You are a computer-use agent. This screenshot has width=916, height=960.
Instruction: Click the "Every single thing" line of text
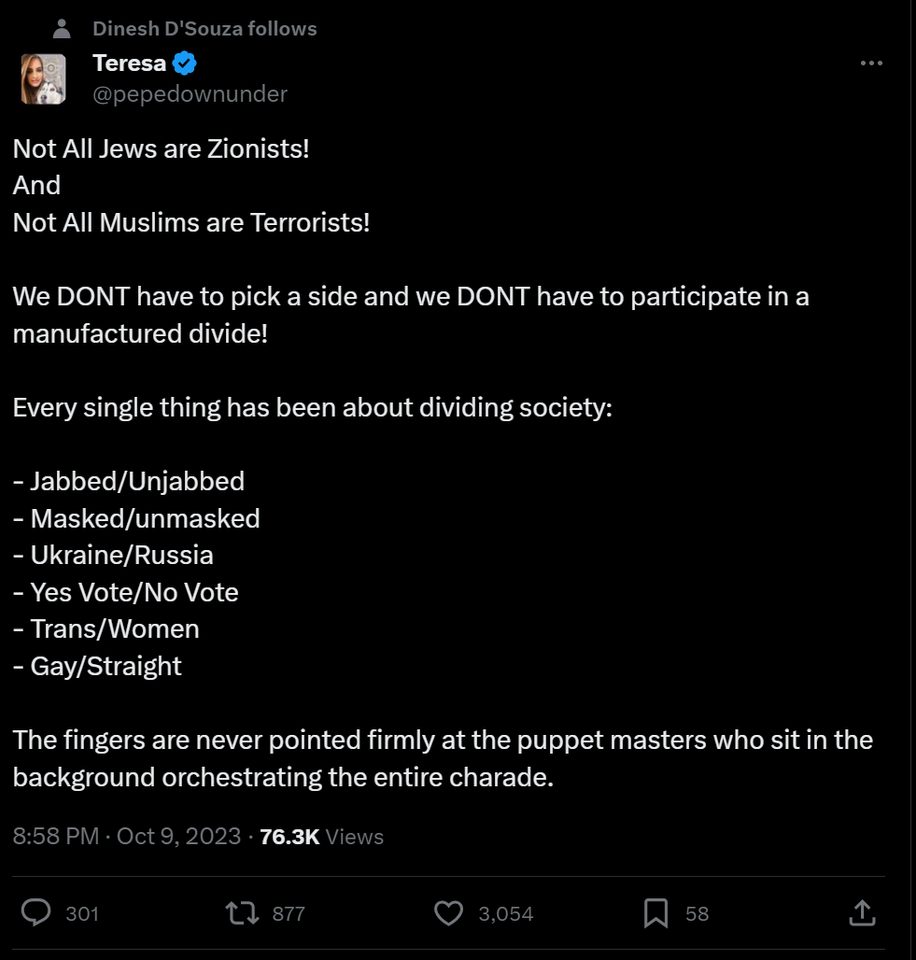point(312,408)
